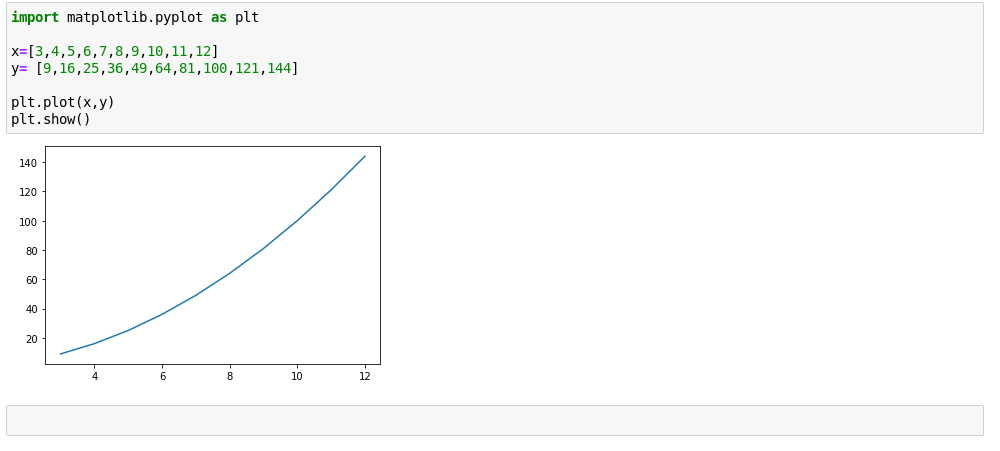Image resolution: width=1000 pixels, height=451 pixels.
Task: Click the value 144 in the y list
Action: click(278, 68)
